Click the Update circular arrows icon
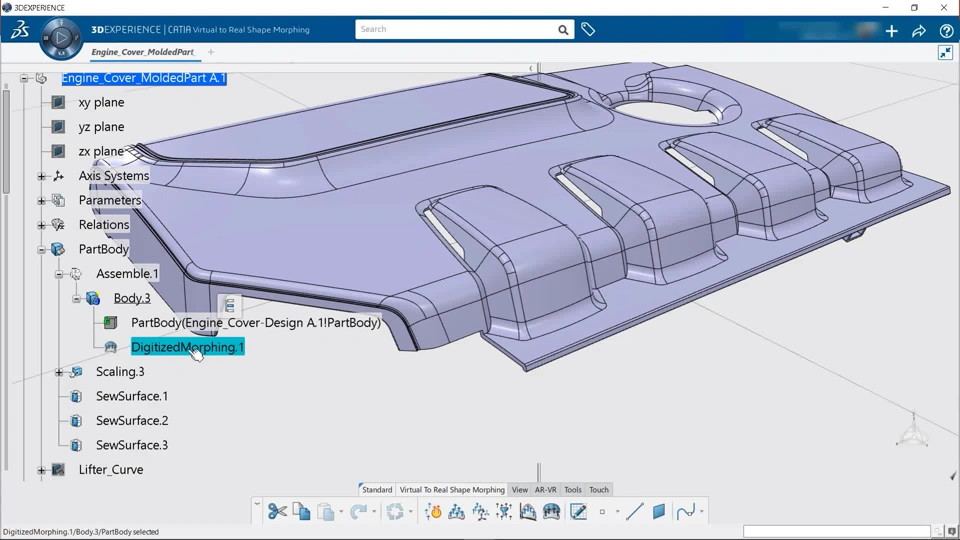960x540 pixels. coord(395,511)
